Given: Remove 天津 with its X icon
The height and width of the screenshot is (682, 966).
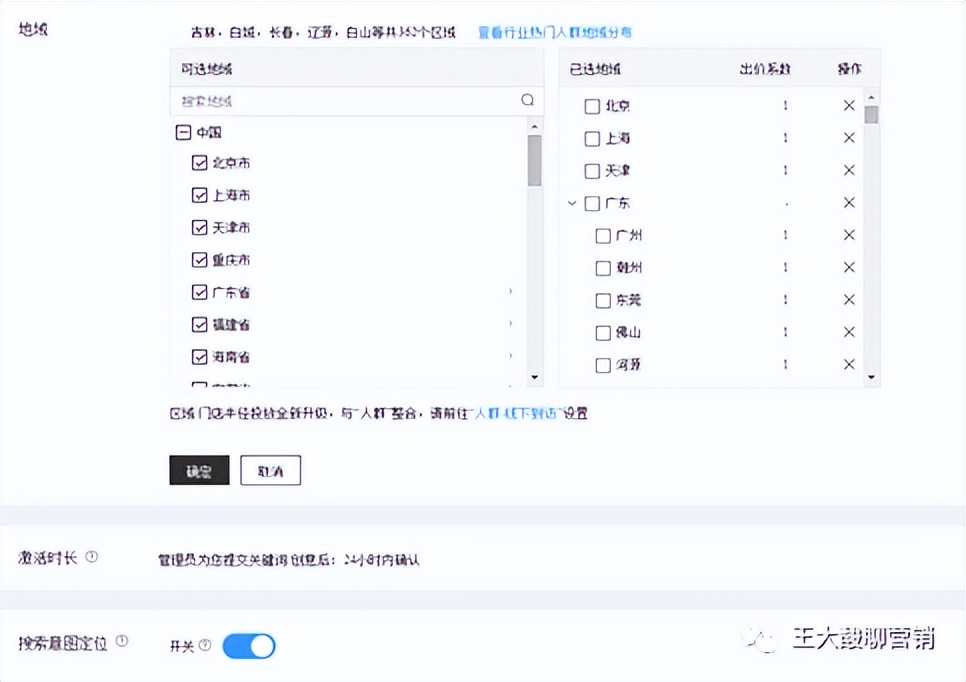Looking at the screenshot, I should point(849,170).
